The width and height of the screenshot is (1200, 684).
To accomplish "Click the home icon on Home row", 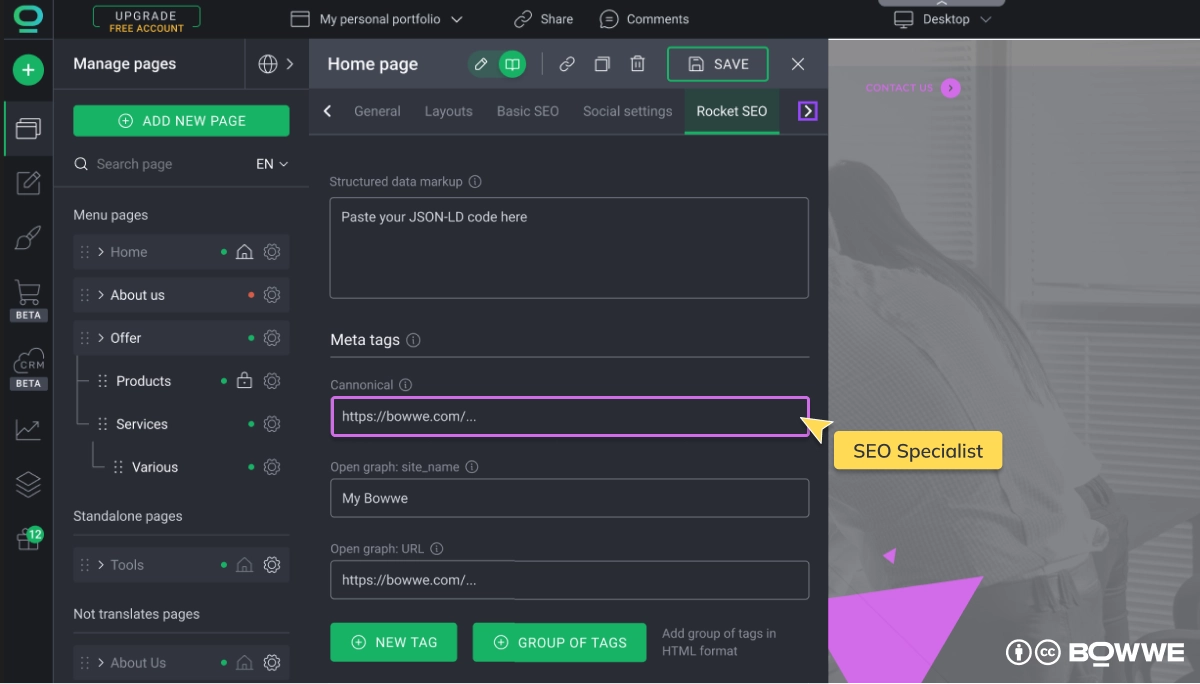I will (244, 252).
